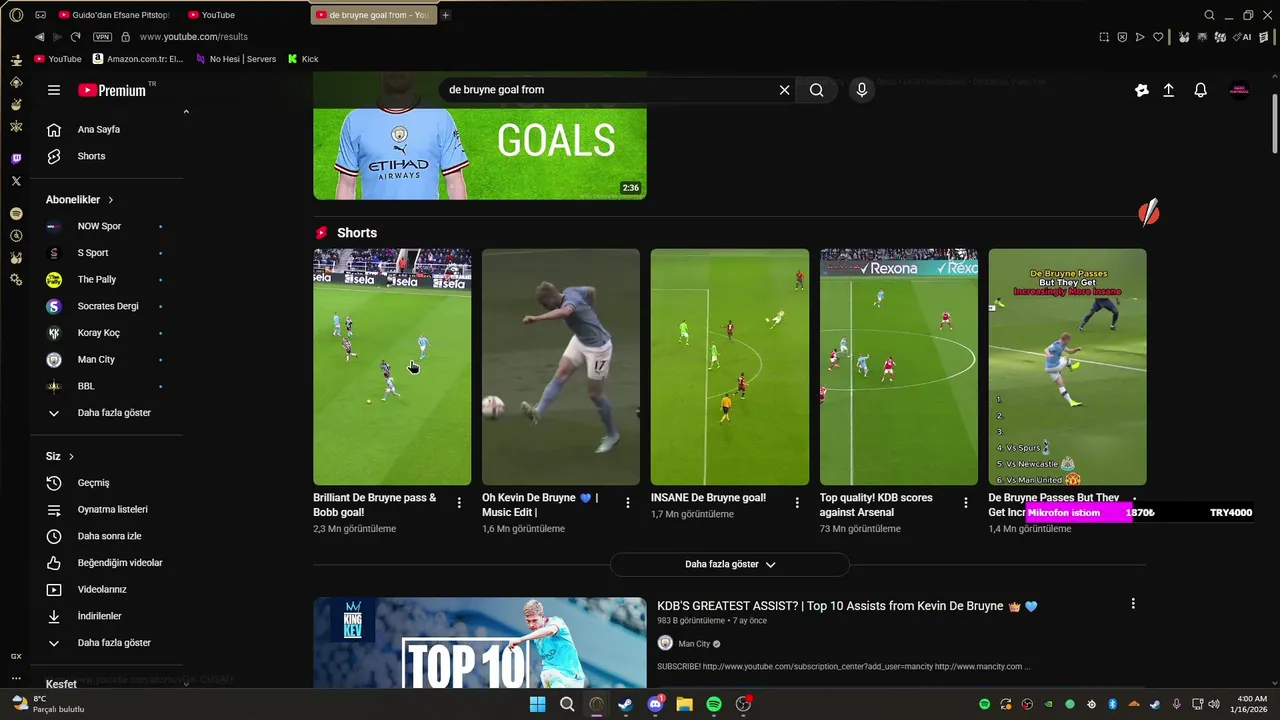Open the YouTube upload arrow icon
The width and height of the screenshot is (1280, 720).
click(1168, 90)
